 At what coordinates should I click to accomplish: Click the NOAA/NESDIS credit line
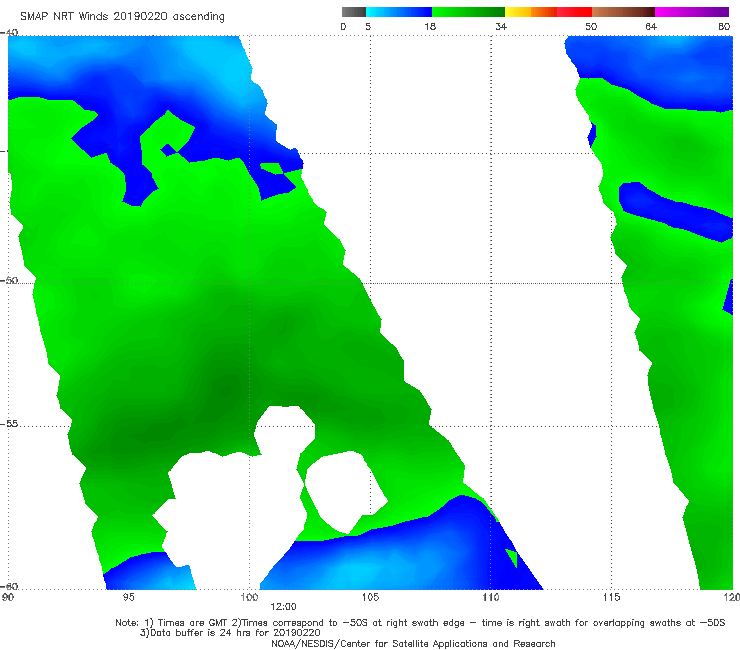pos(413,644)
